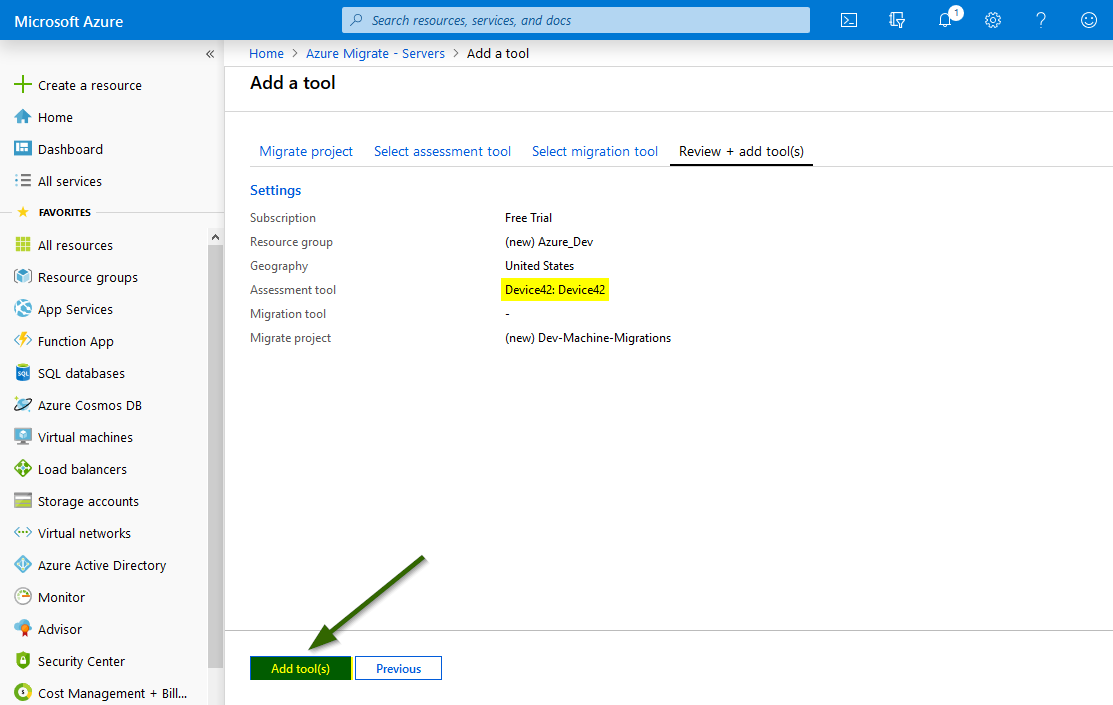Open the settings gear icon

point(993,20)
